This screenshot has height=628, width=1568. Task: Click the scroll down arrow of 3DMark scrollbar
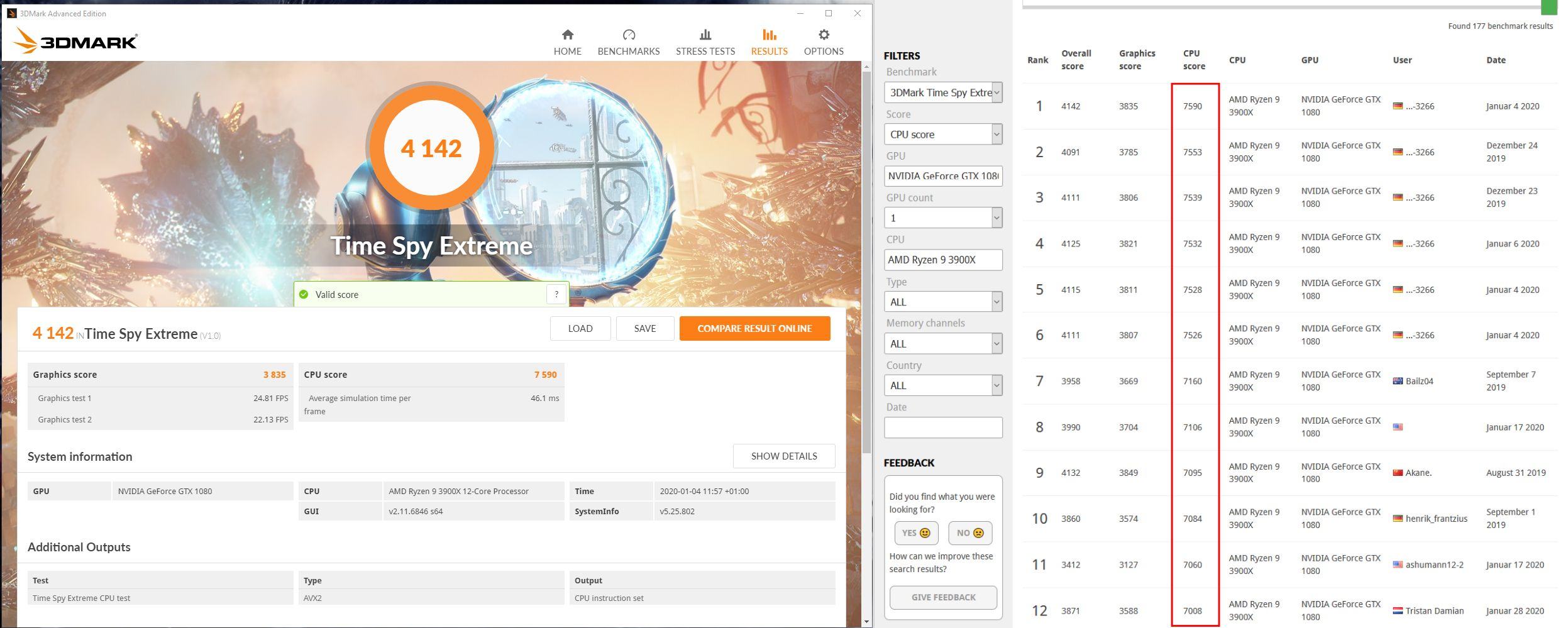[x=866, y=621]
